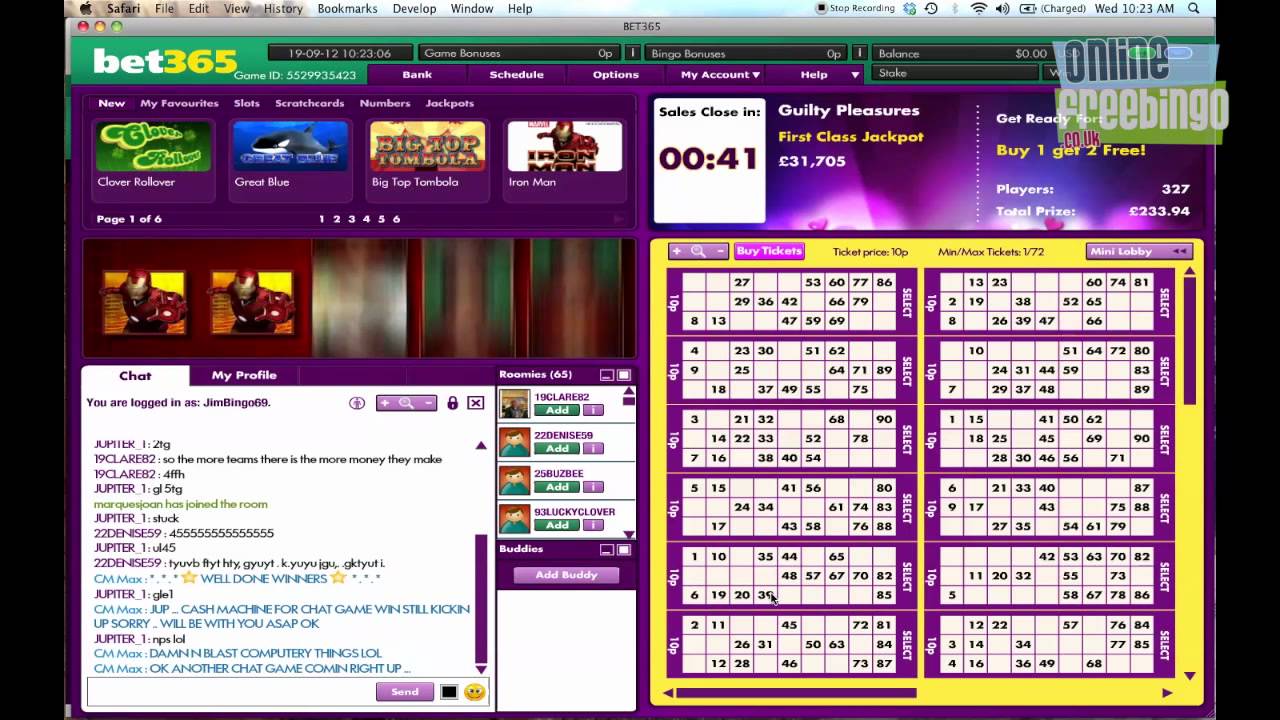The height and width of the screenshot is (720, 1280).
Task: Open Bingo Bonuses info icon
Action: 858,53
